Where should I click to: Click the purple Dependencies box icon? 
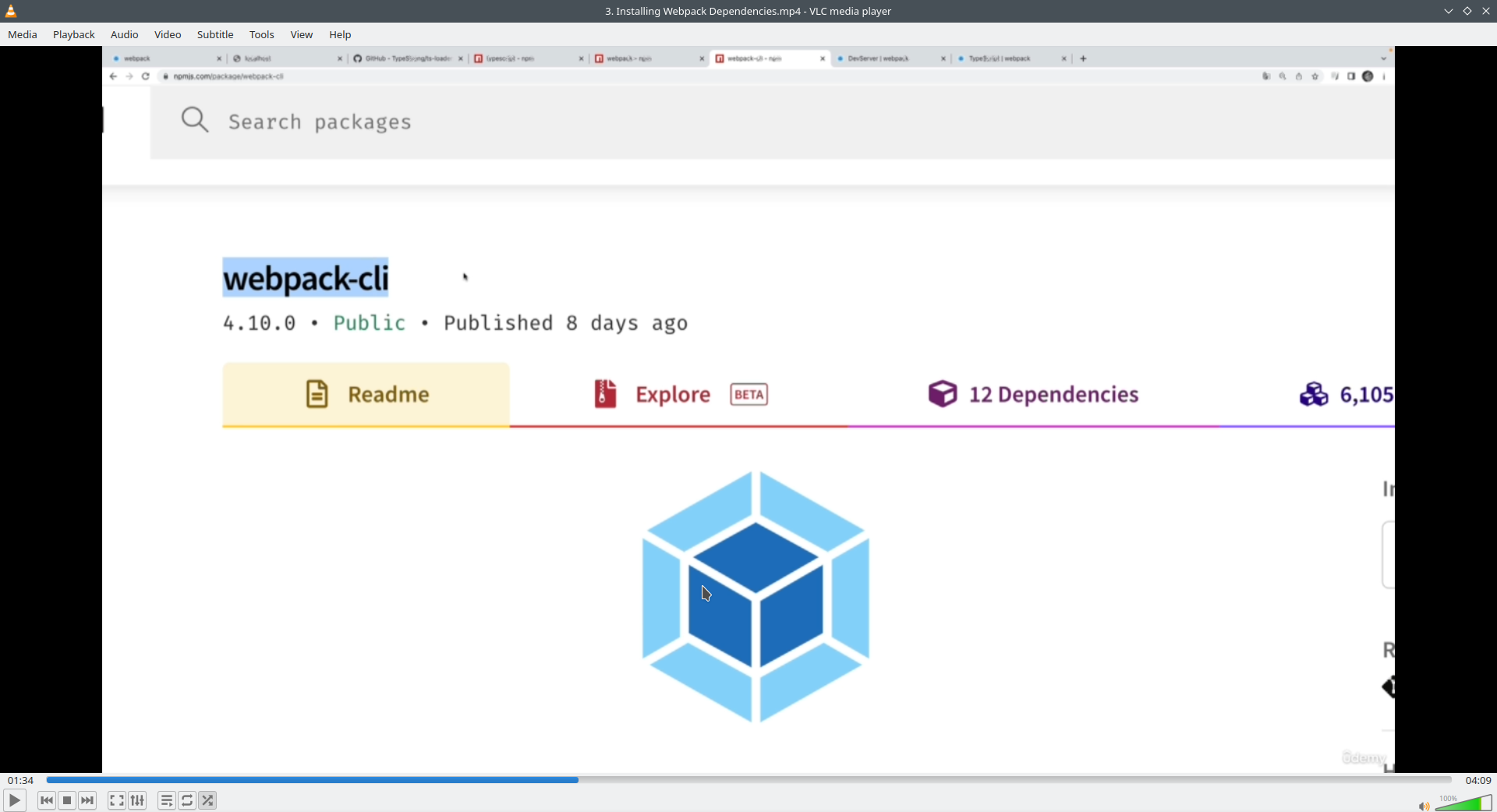click(x=943, y=394)
